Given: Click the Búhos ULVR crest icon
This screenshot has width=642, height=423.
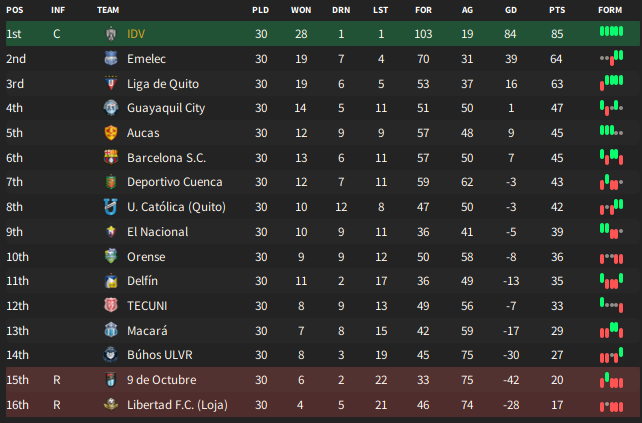Looking at the screenshot, I should point(111,355).
